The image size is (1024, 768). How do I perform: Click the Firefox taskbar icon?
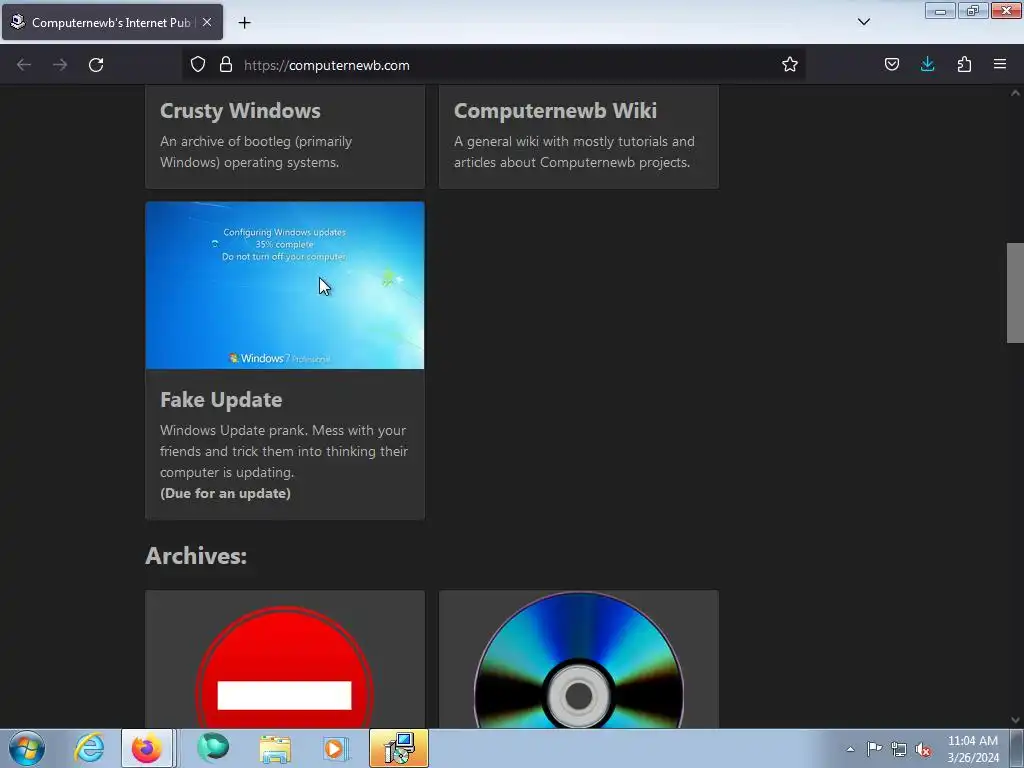pos(147,748)
